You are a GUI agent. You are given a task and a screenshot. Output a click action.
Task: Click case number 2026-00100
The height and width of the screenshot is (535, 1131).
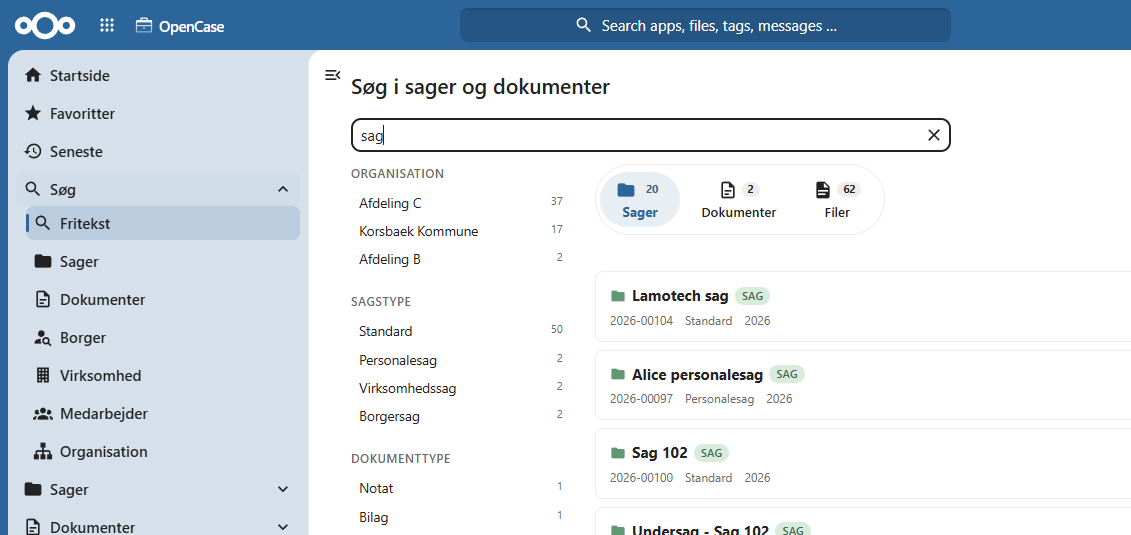[641, 478]
